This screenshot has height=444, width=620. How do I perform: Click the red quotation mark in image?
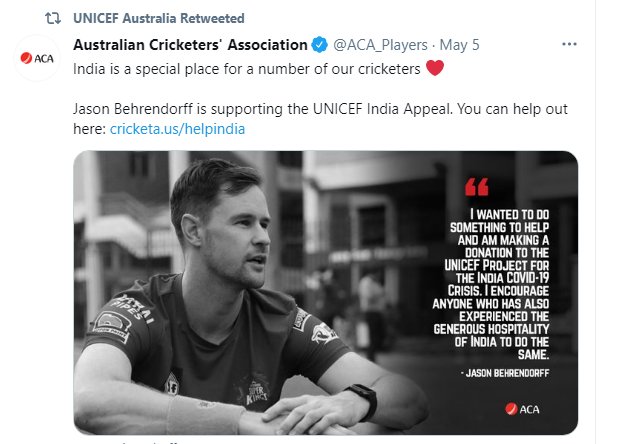coord(477,187)
